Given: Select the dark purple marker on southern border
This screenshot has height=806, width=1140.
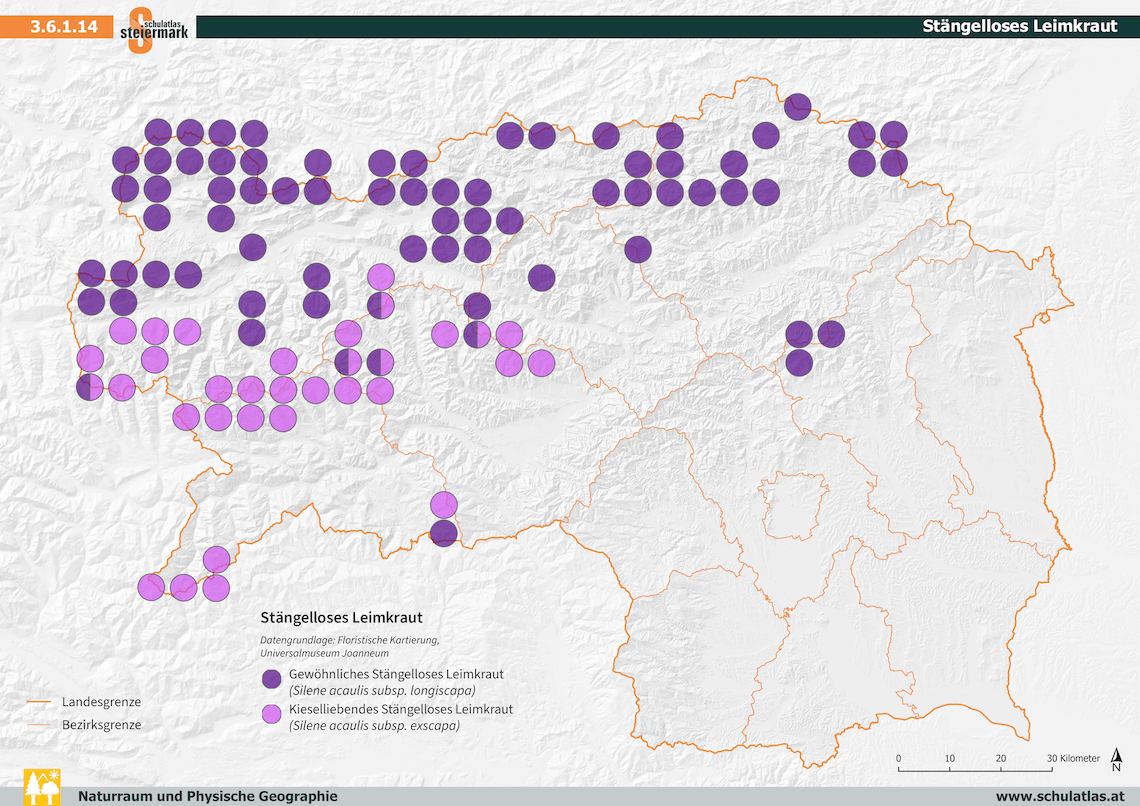Looking at the screenshot, I should coord(444,533).
